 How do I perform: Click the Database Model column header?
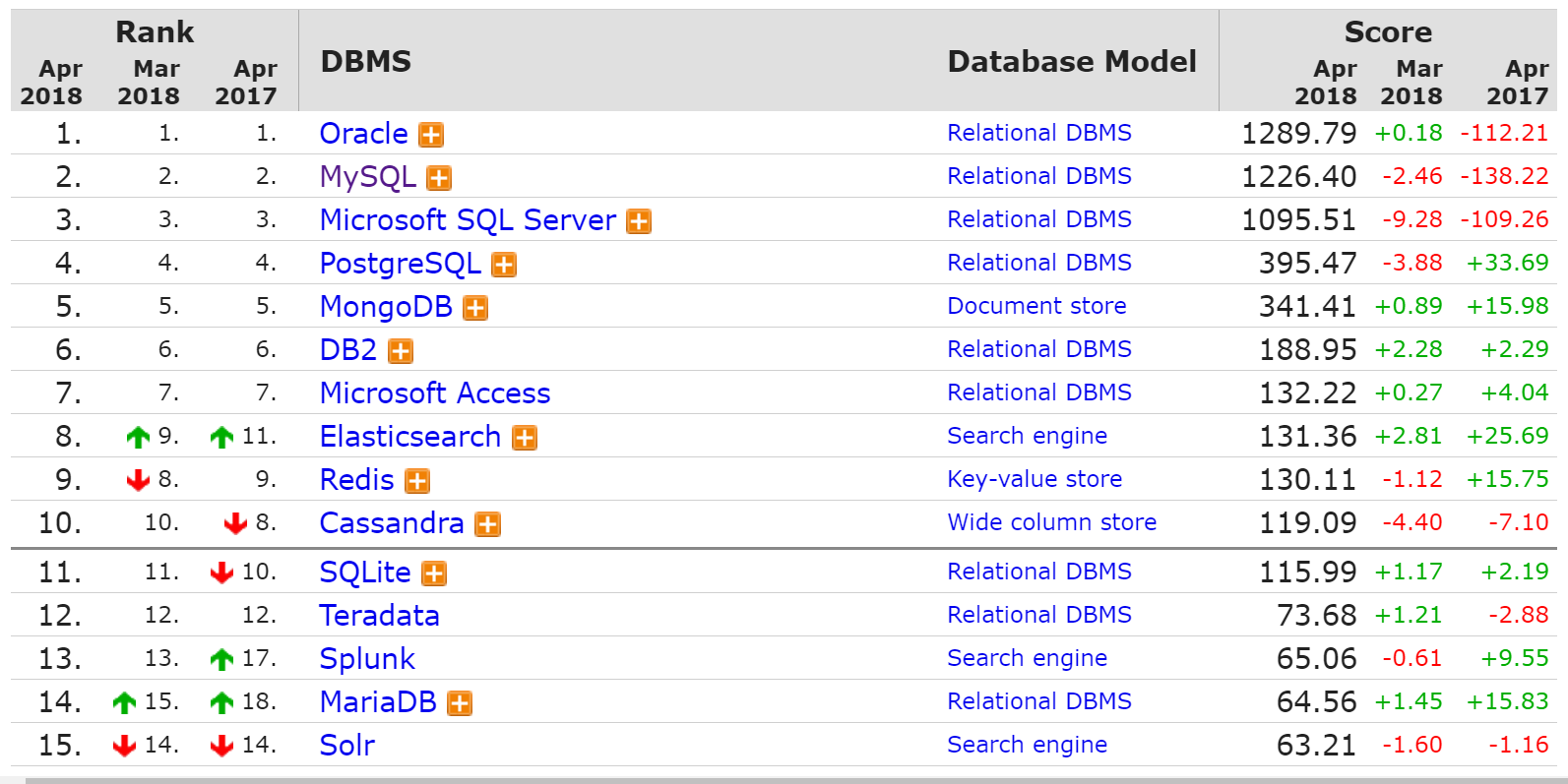click(x=1072, y=61)
